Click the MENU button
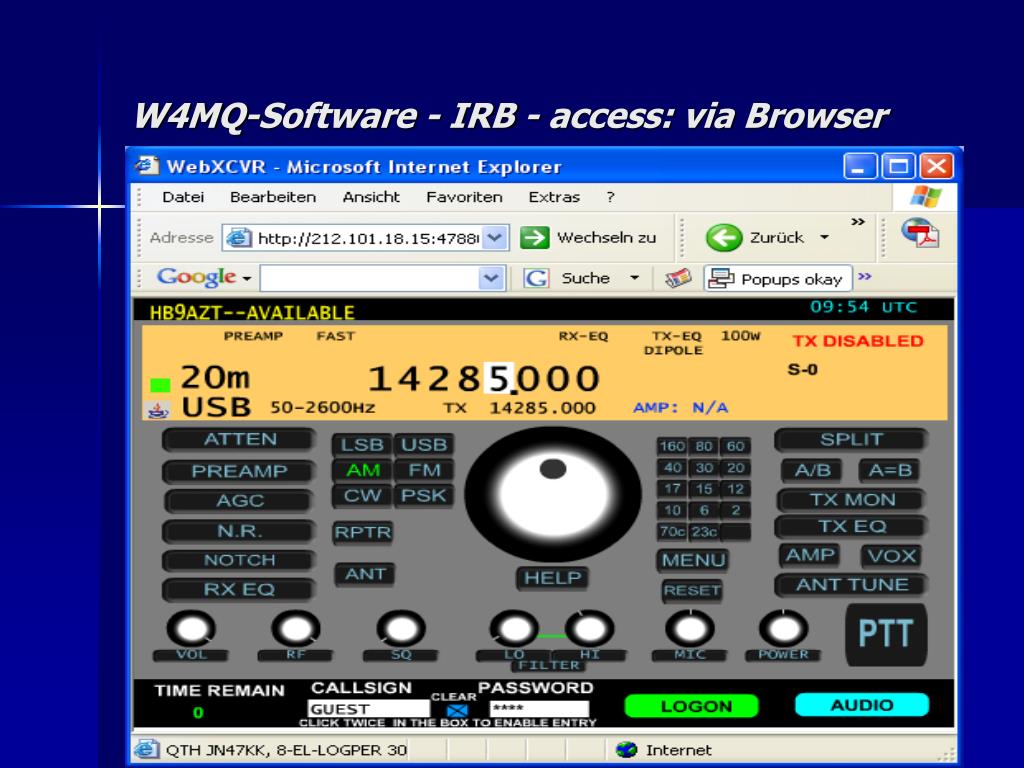Image resolution: width=1024 pixels, height=768 pixels. click(x=693, y=560)
